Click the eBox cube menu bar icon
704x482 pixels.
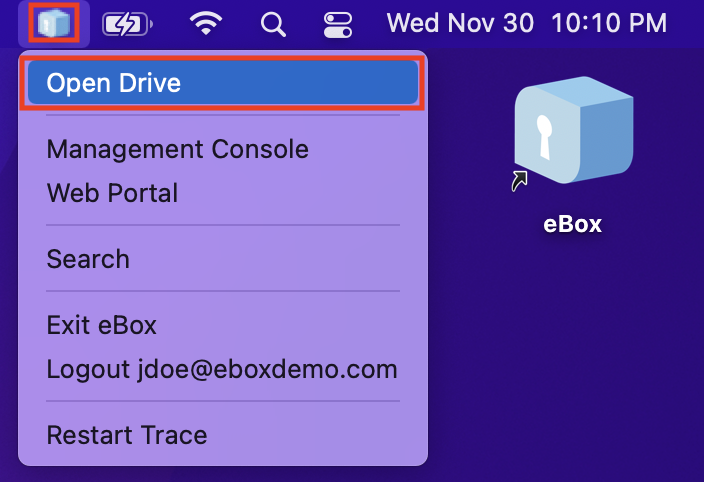pyautogui.click(x=53, y=23)
